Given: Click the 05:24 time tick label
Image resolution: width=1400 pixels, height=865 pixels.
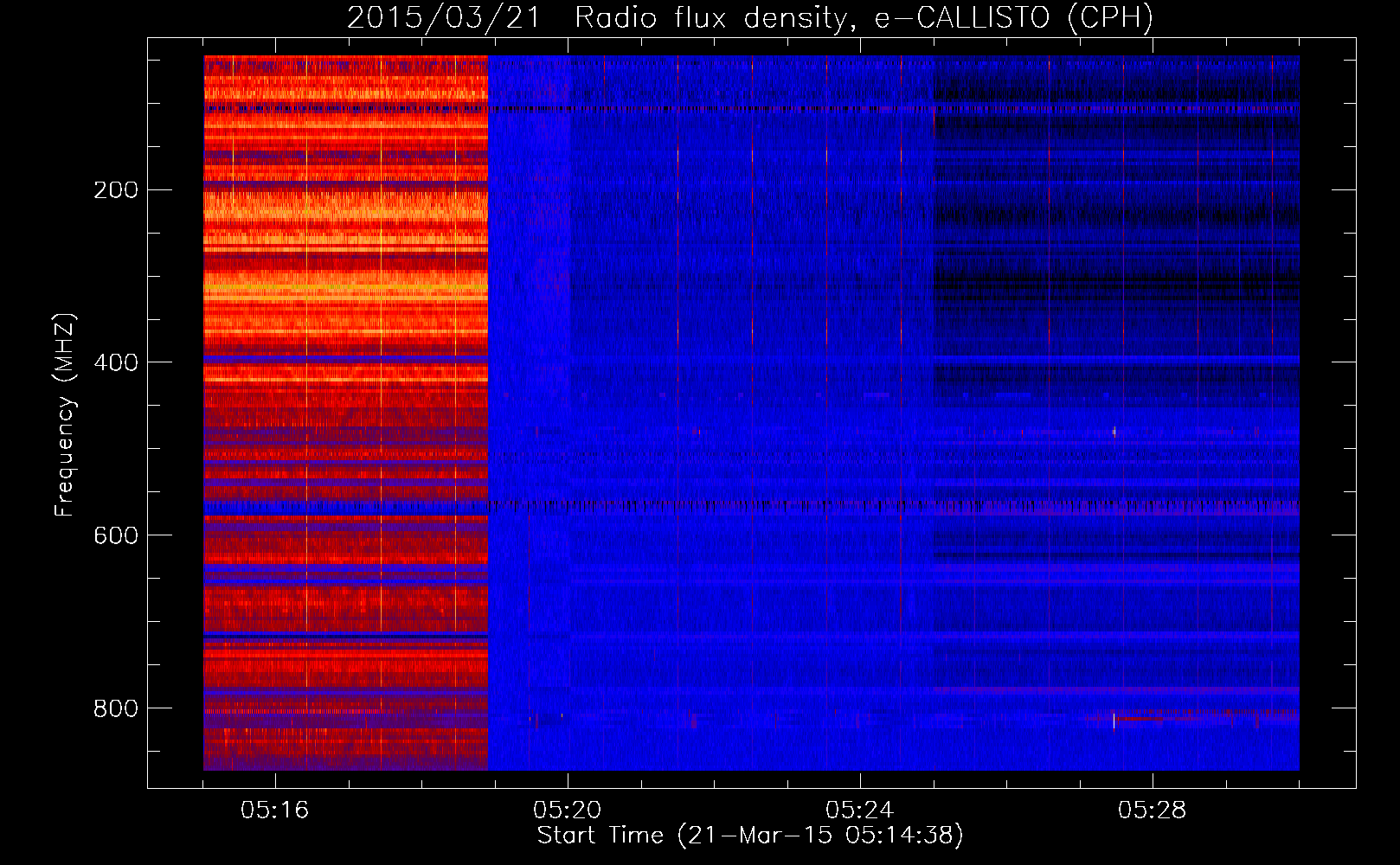Looking at the screenshot, I should [859, 811].
